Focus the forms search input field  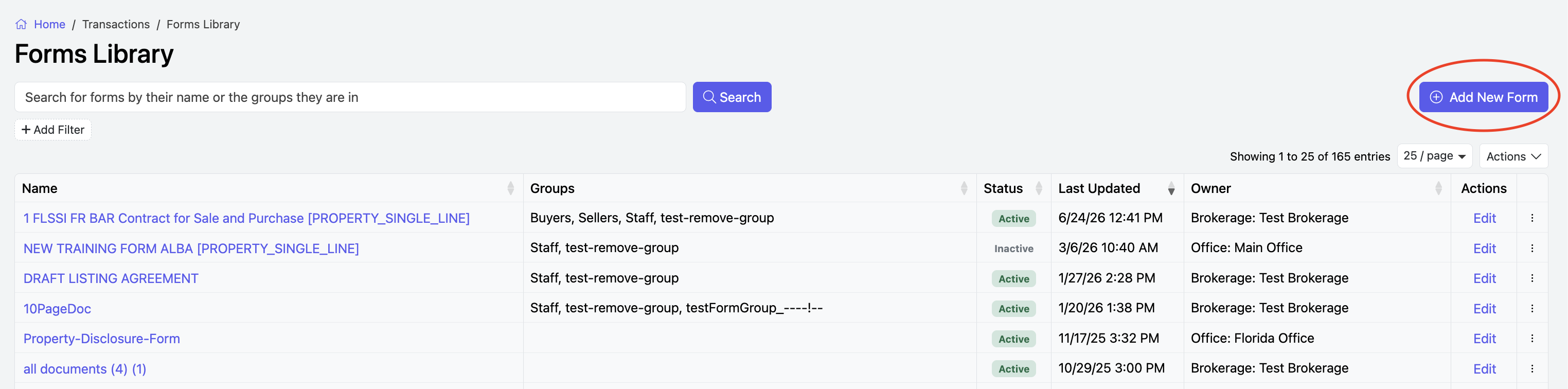350,97
